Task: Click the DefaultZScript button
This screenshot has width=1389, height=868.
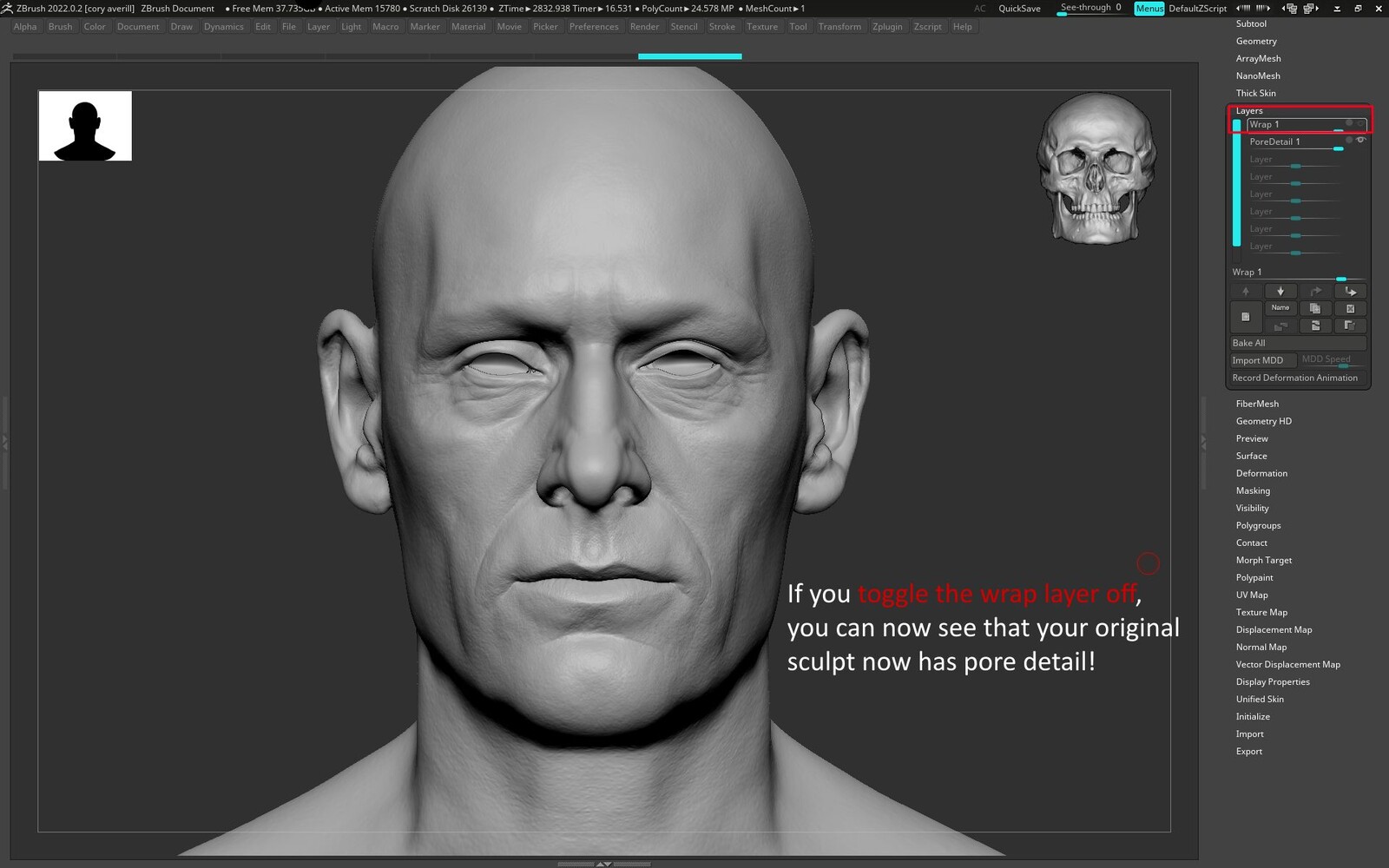Action: tap(1198, 9)
